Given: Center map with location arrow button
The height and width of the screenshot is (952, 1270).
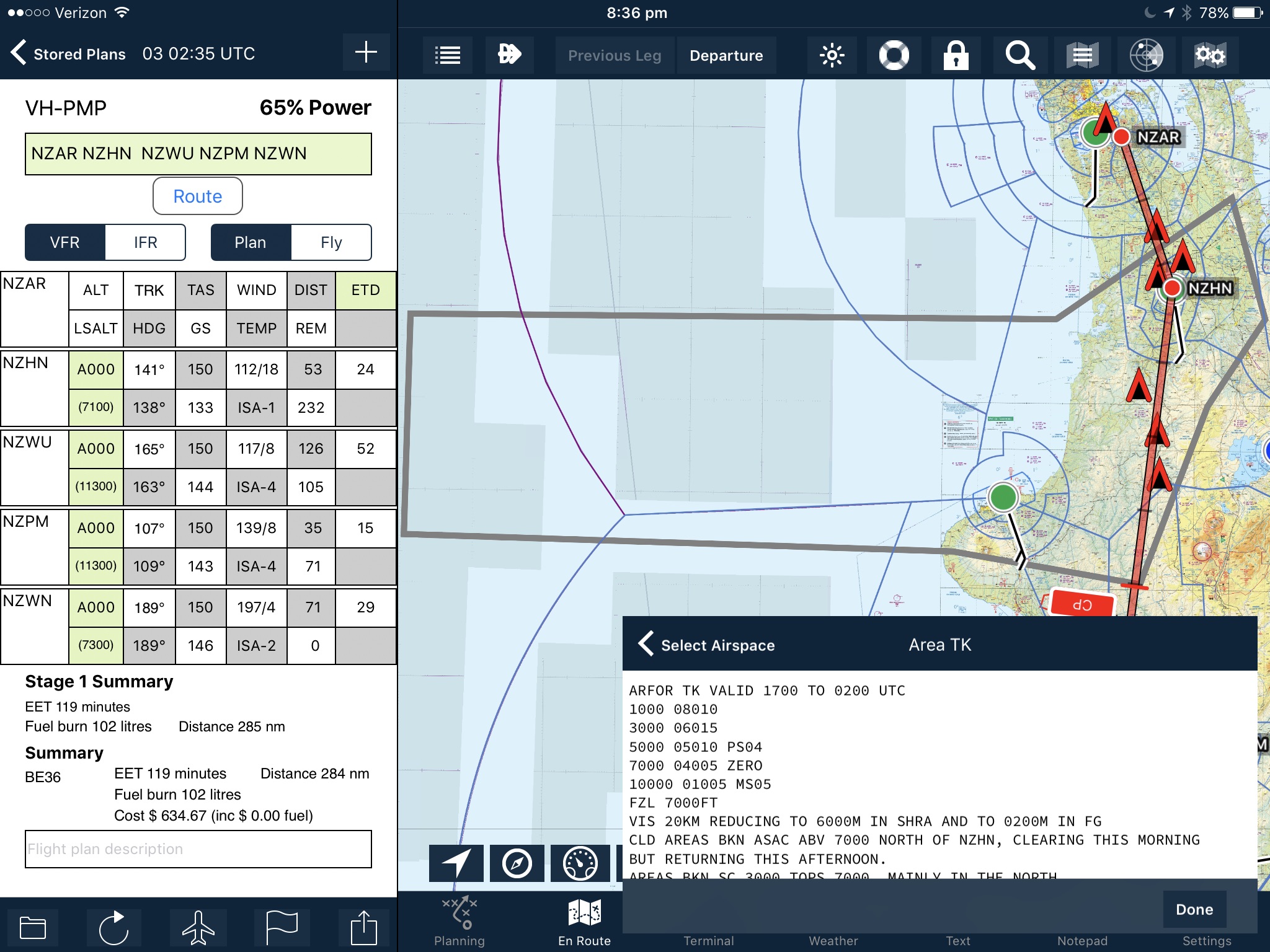Looking at the screenshot, I should point(456,863).
